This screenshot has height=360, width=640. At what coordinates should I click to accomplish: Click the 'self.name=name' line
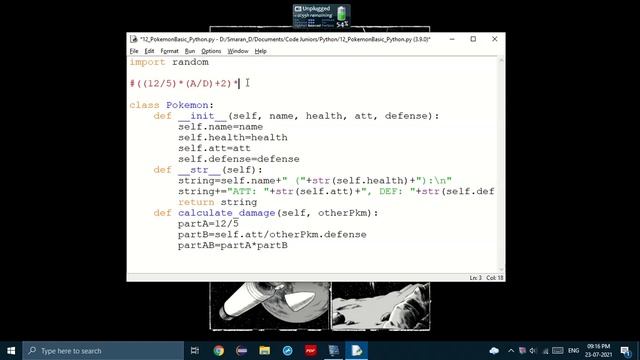pos(220,127)
